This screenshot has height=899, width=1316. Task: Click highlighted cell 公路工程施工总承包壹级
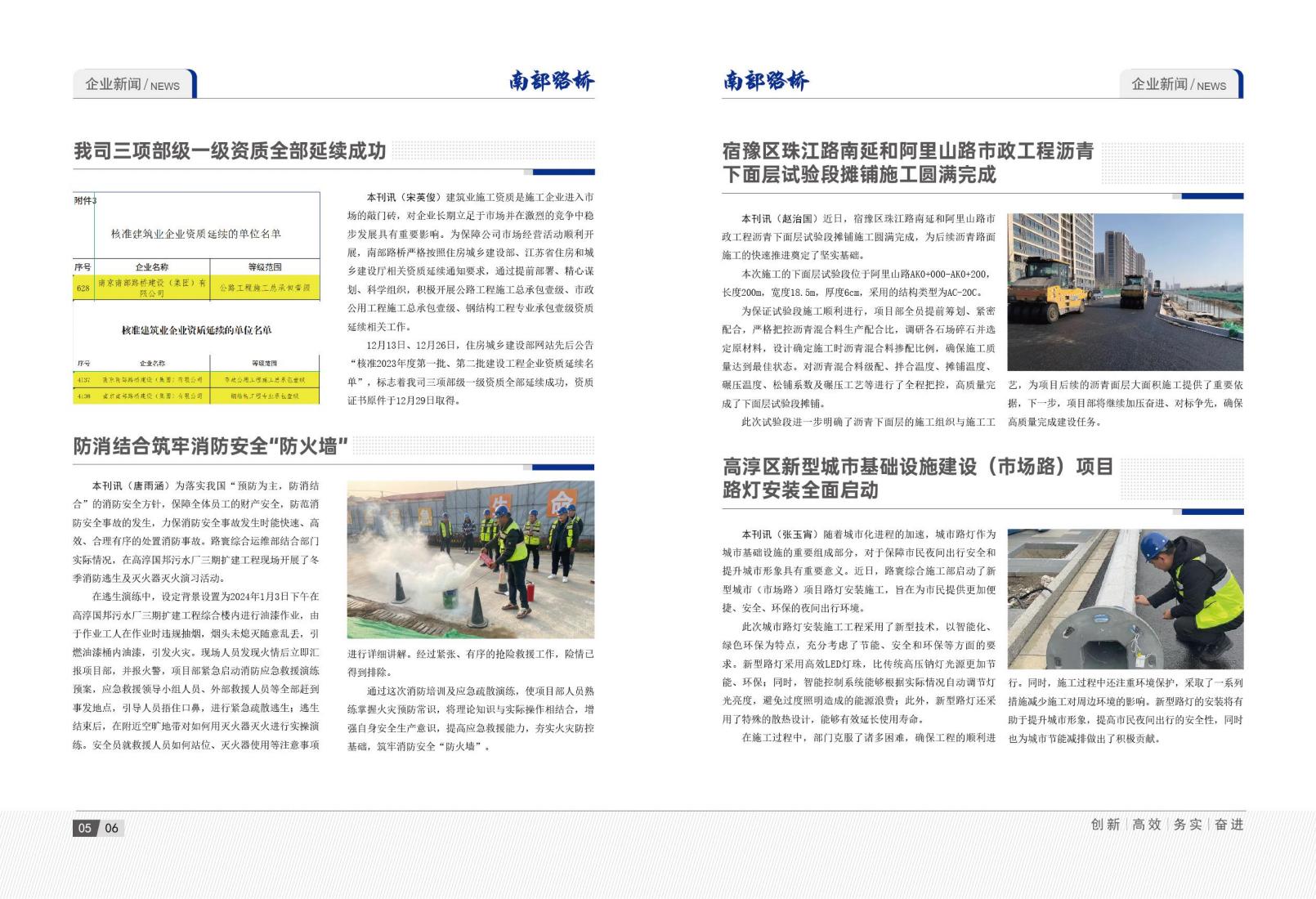point(265,288)
